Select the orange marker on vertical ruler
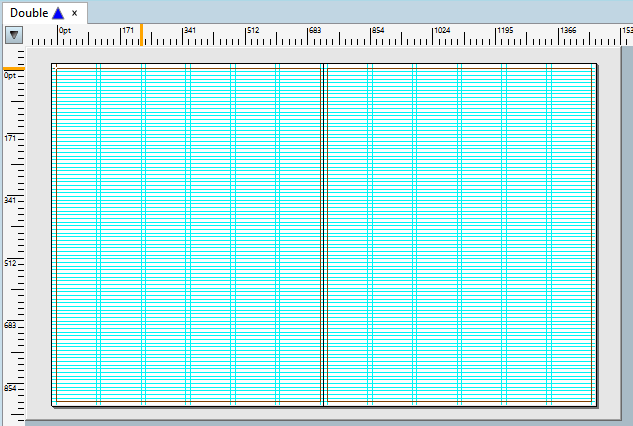Image resolution: width=633 pixels, height=426 pixels. point(14,69)
